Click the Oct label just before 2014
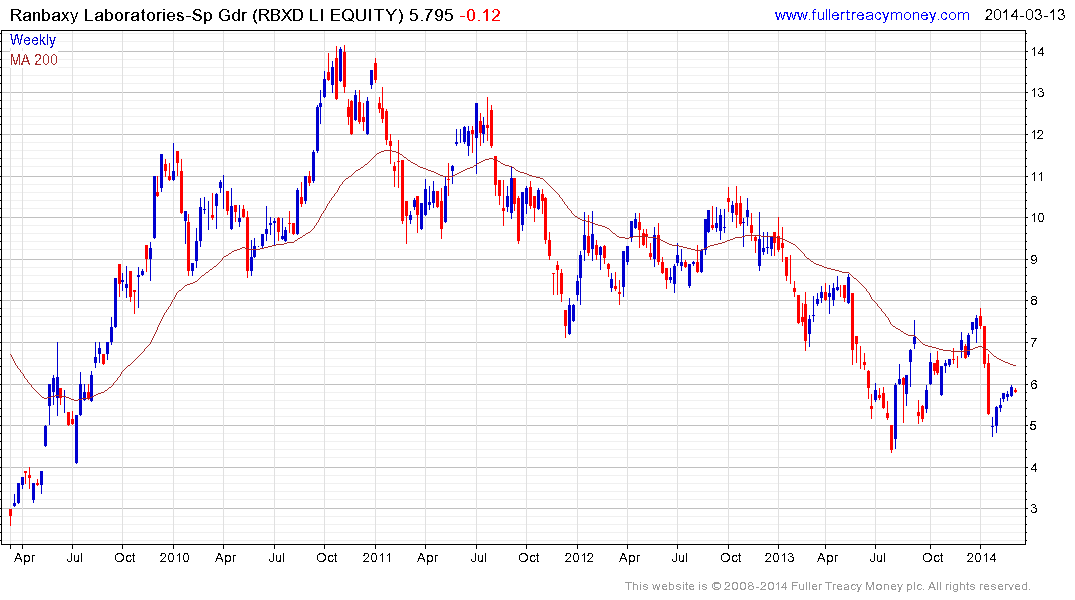Screen dimensions: 1075x600 point(932,557)
